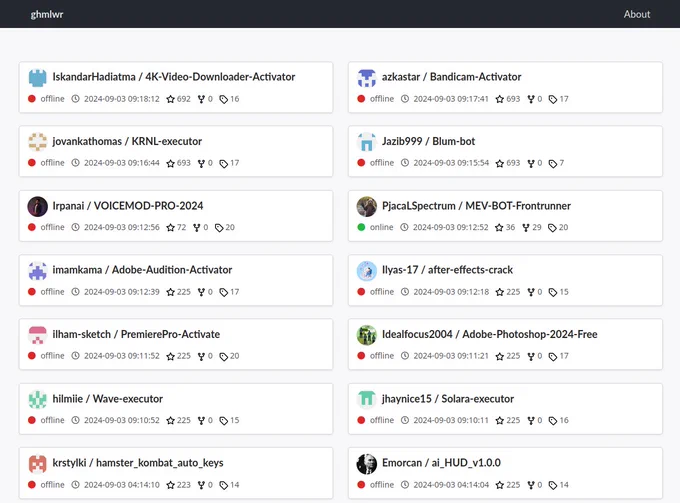Click jovankathomas's tan avatar
Screen dimensions: 680x503
(38, 142)
